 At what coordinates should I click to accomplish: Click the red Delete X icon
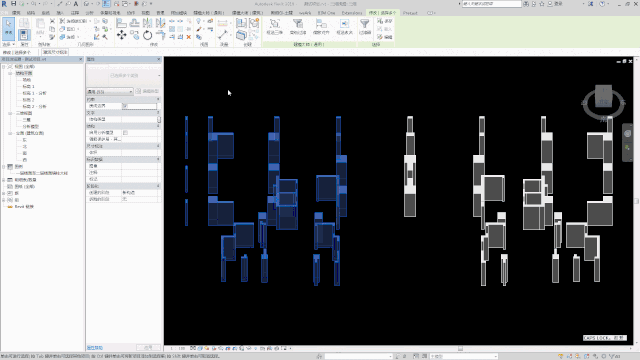[189, 37]
